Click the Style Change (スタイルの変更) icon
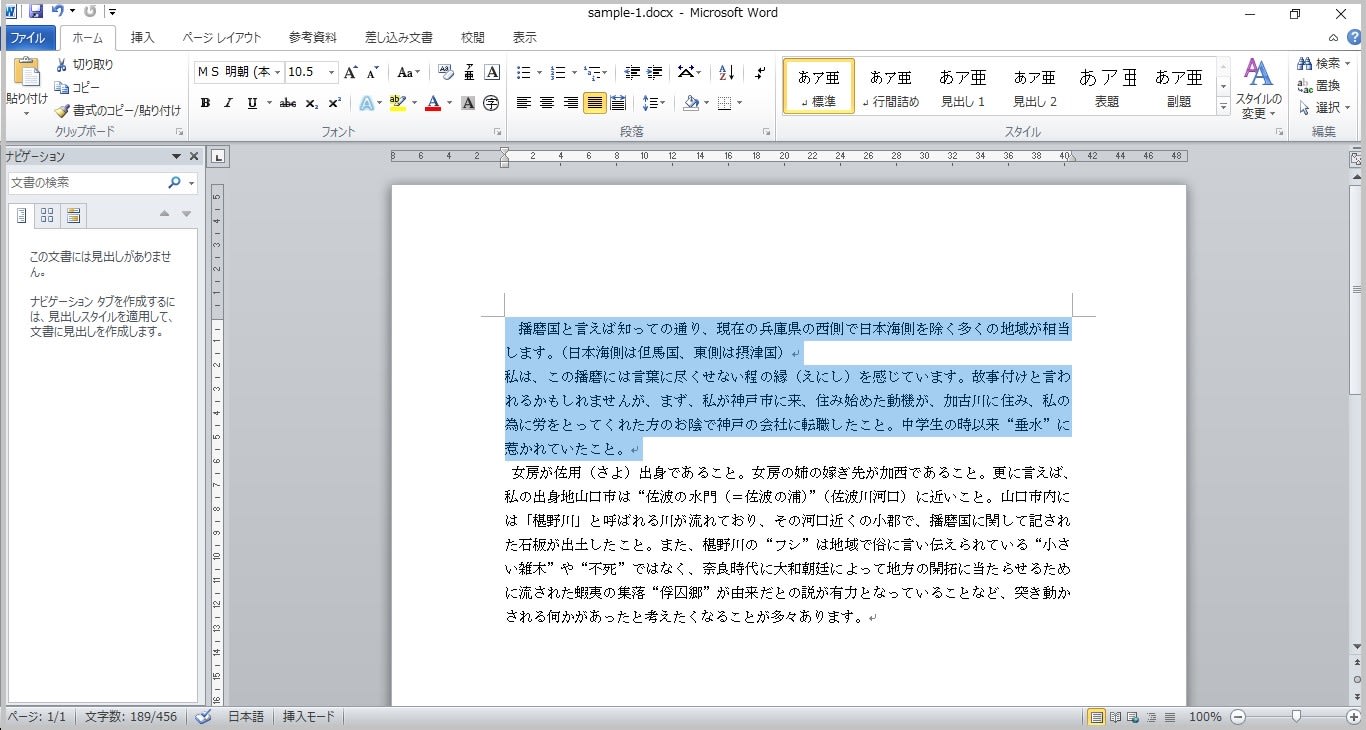Screen dimensions: 1366x730 click(1258, 88)
